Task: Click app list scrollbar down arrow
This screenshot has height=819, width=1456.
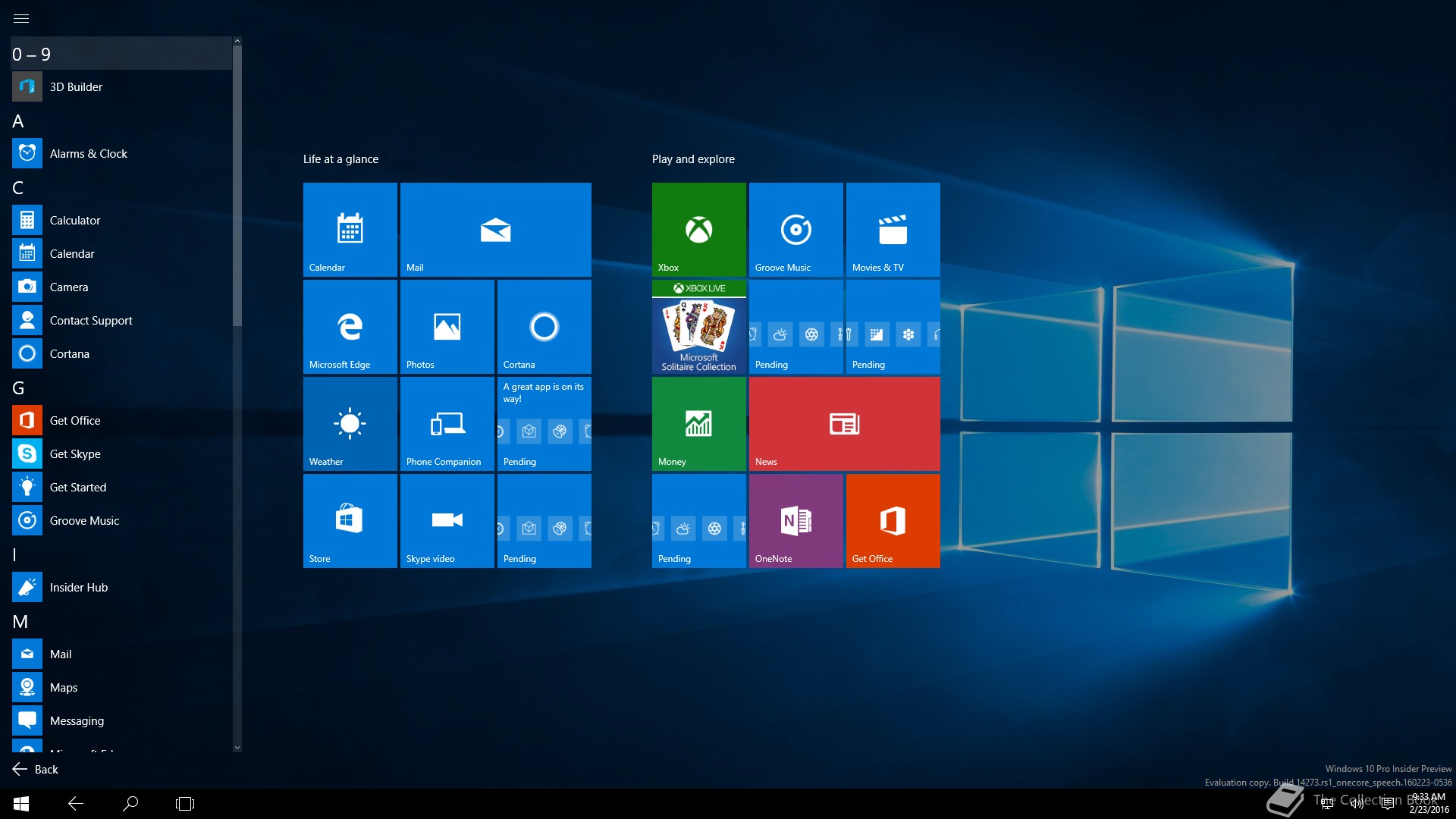Action: (x=237, y=747)
